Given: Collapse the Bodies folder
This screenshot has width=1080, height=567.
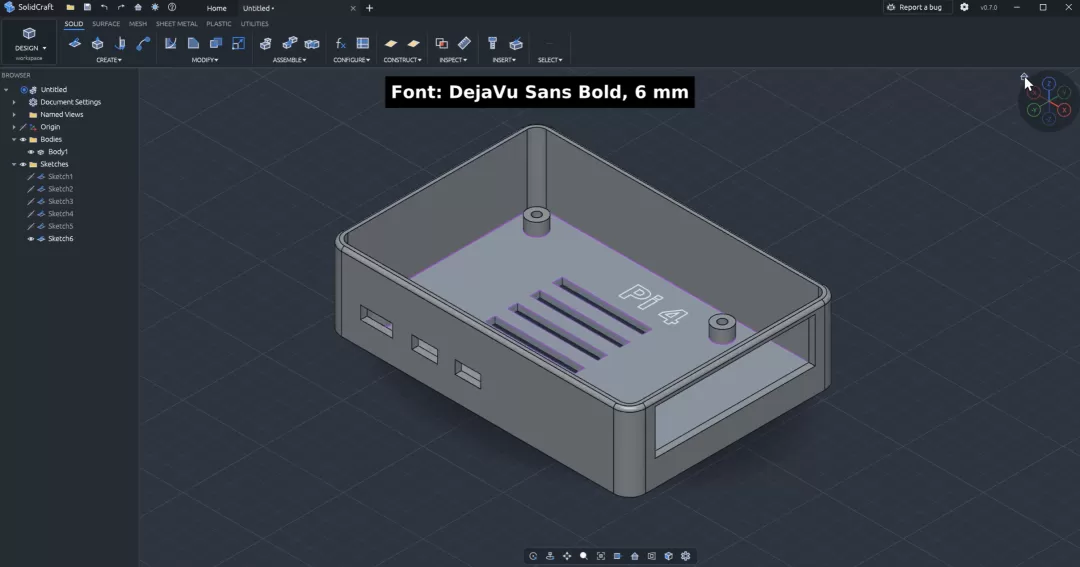Looking at the screenshot, I should (14, 139).
